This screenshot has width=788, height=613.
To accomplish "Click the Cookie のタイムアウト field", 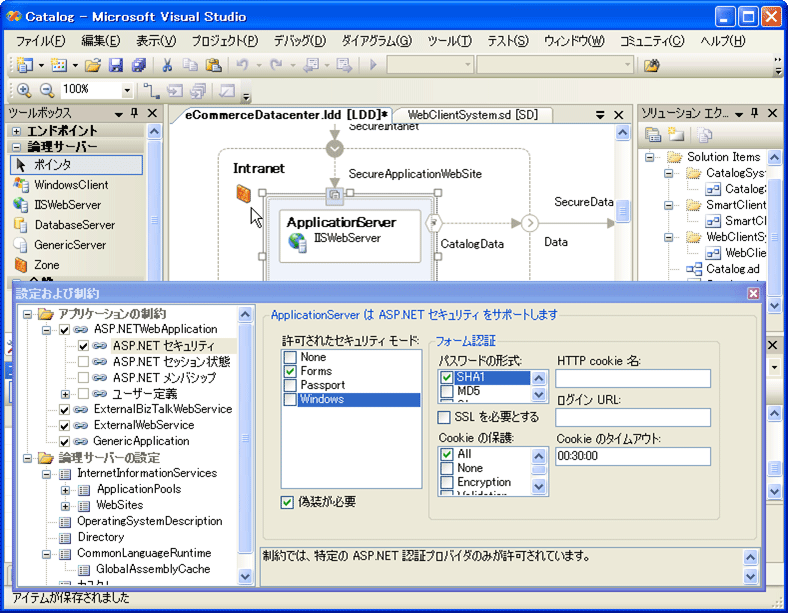I will click(633, 456).
